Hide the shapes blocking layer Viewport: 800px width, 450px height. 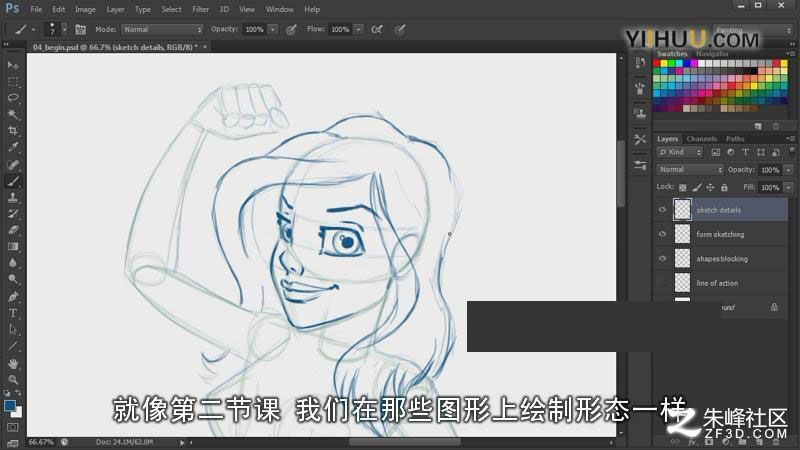[x=662, y=258]
